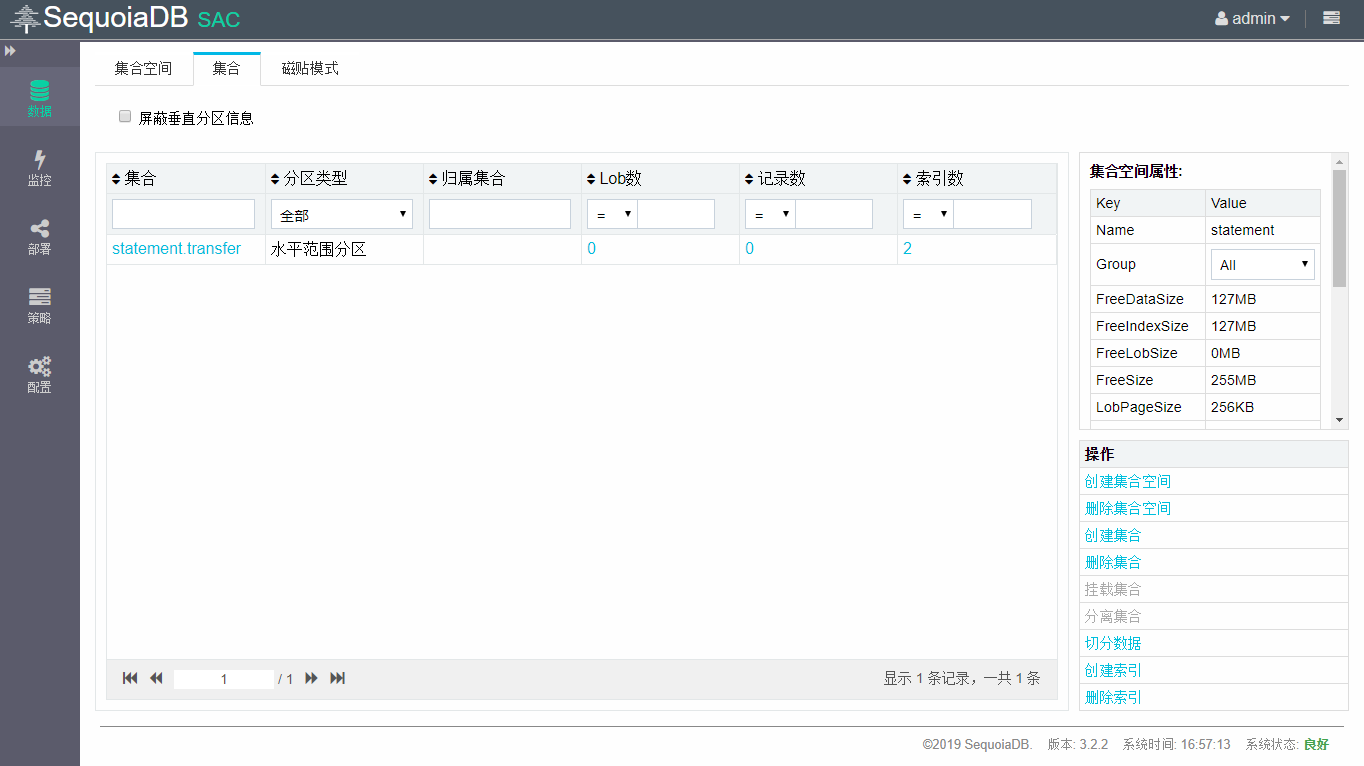Open the top-right server list icon

tap(1331, 18)
